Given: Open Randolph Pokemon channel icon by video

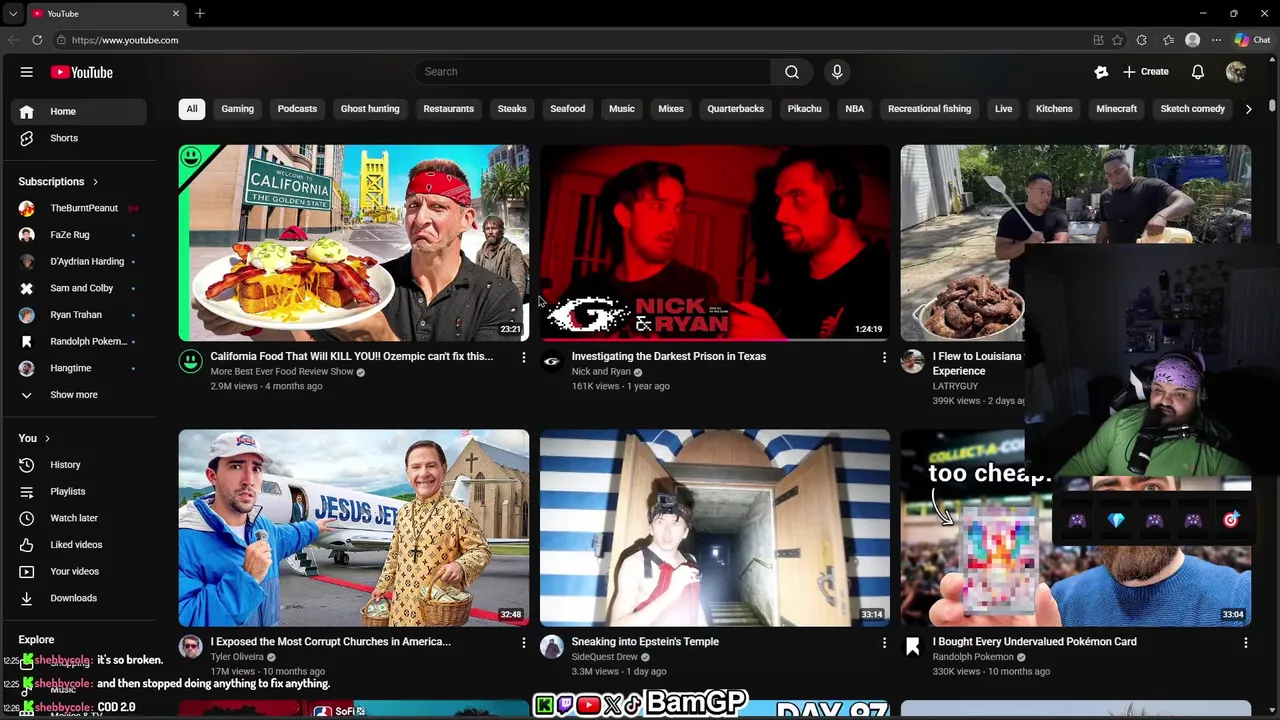Looking at the screenshot, I should (912, 647).
